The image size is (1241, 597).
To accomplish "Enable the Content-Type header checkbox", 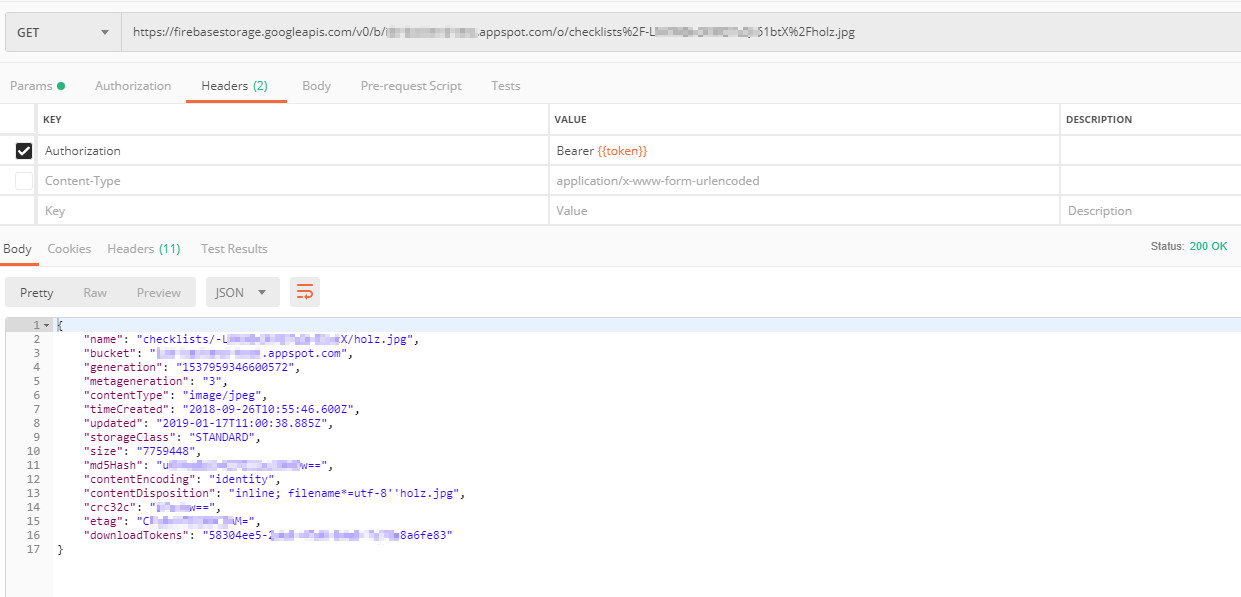I will tap(24, 181).
